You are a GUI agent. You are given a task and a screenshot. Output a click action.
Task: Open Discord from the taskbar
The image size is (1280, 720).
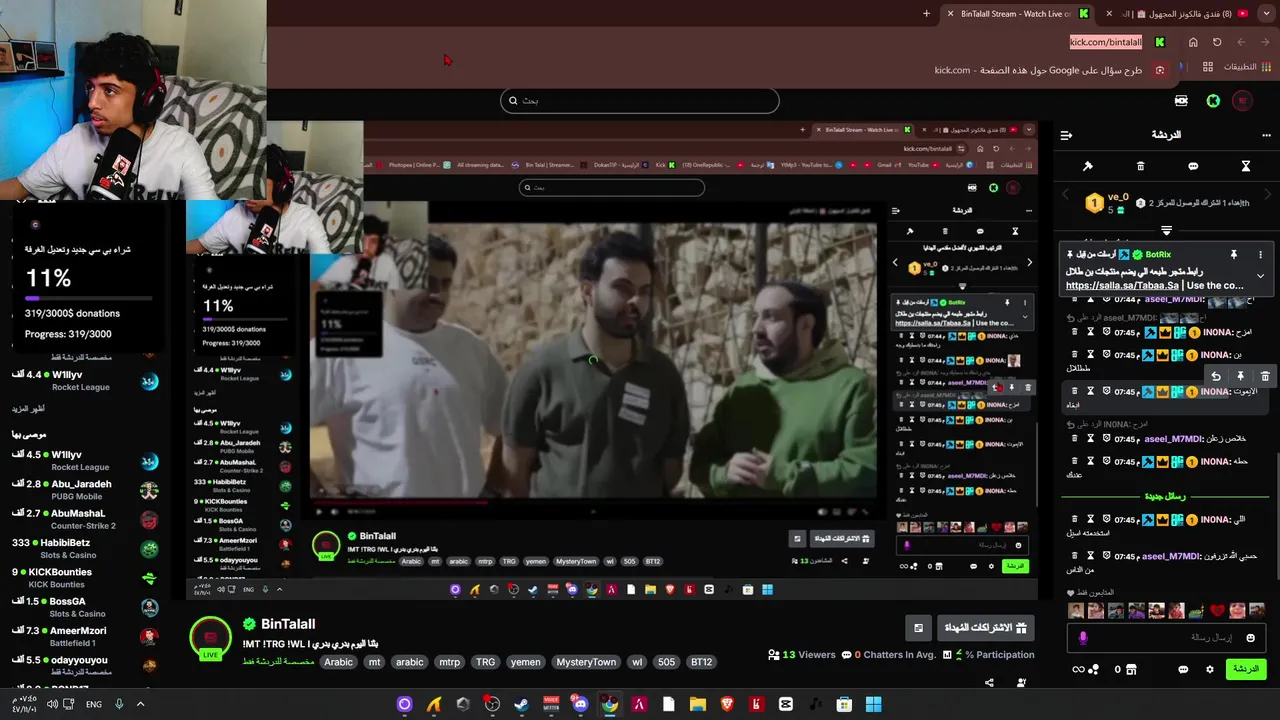click(580, 704)
